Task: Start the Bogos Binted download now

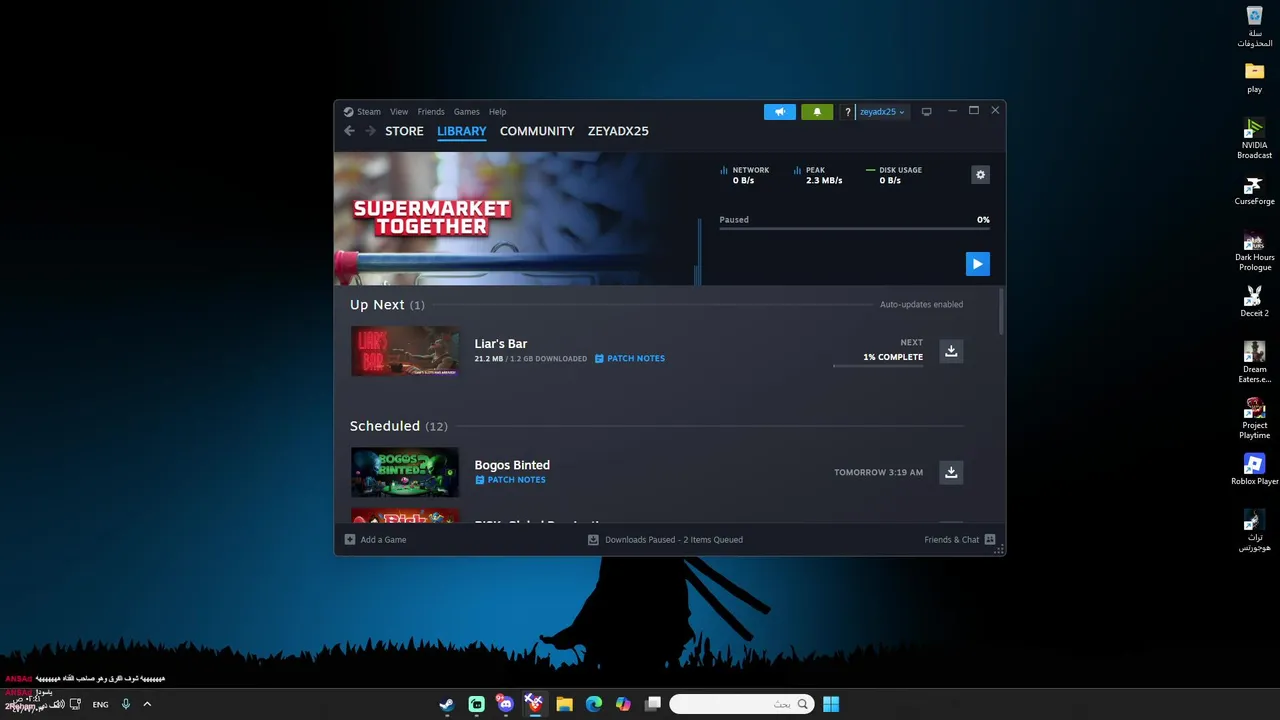Action: (951, 472)
